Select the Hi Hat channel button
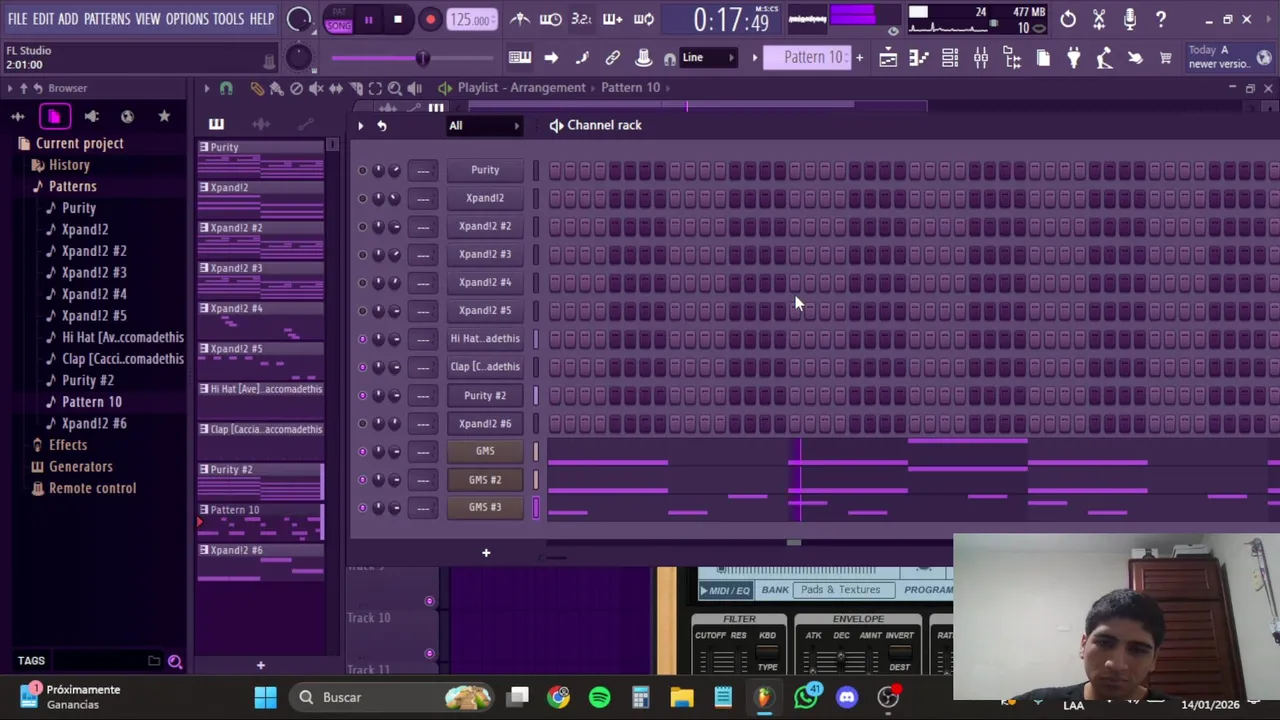The image size is (1280, 720). coord(485,338)
